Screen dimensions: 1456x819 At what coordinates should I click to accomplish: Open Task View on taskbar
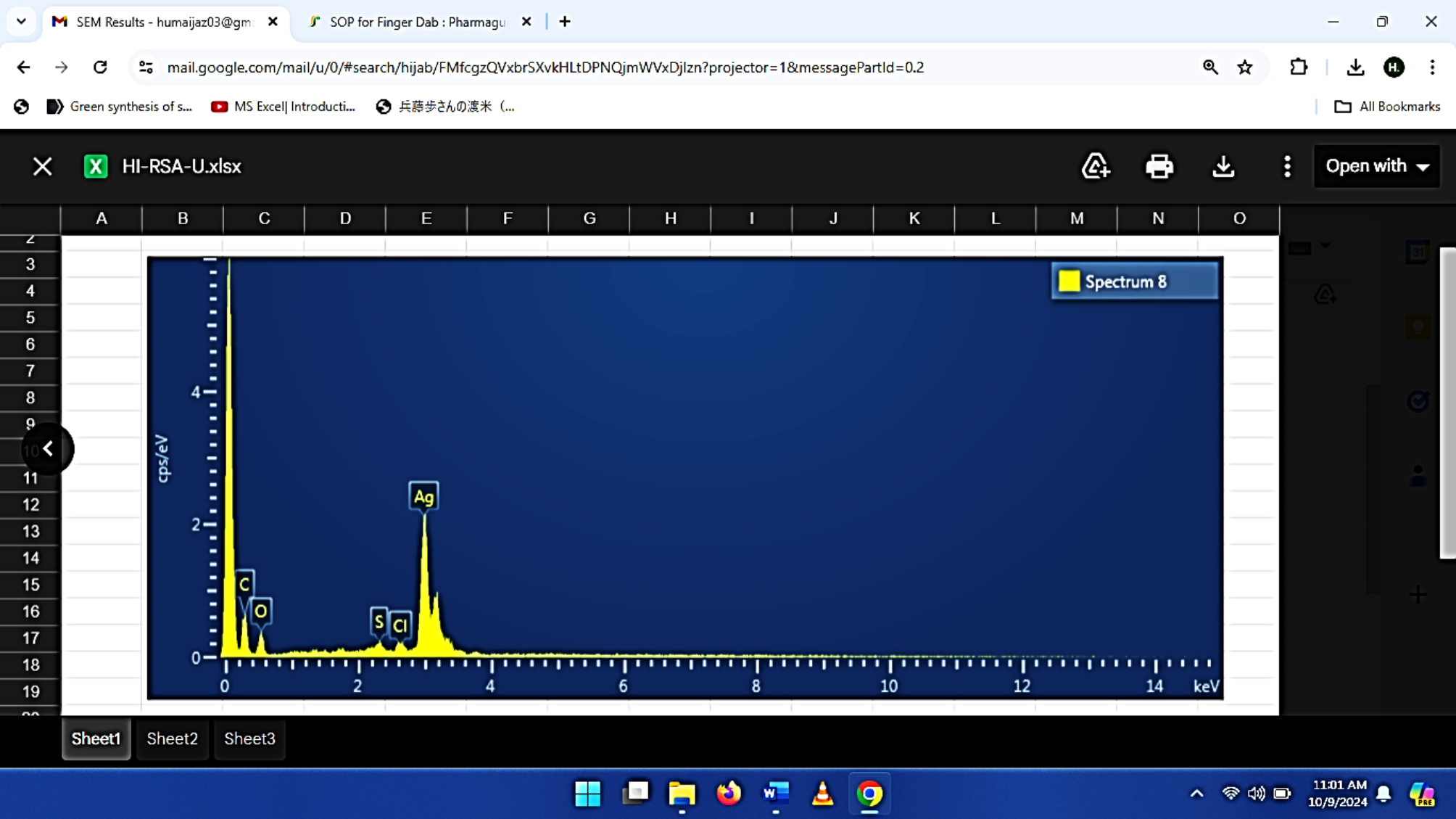point(636,794)
